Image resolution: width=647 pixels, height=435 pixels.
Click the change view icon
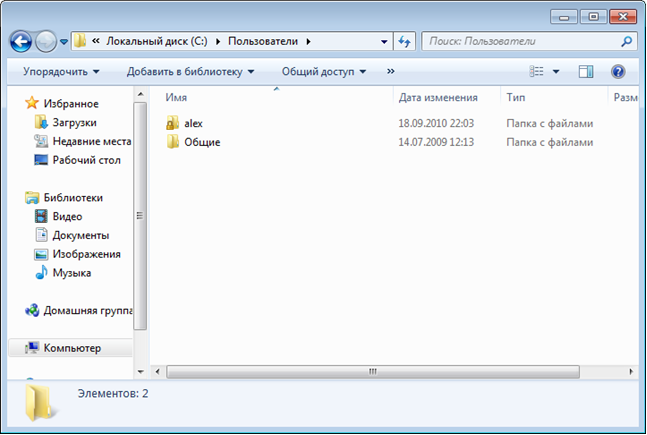[x=536, y=71]
